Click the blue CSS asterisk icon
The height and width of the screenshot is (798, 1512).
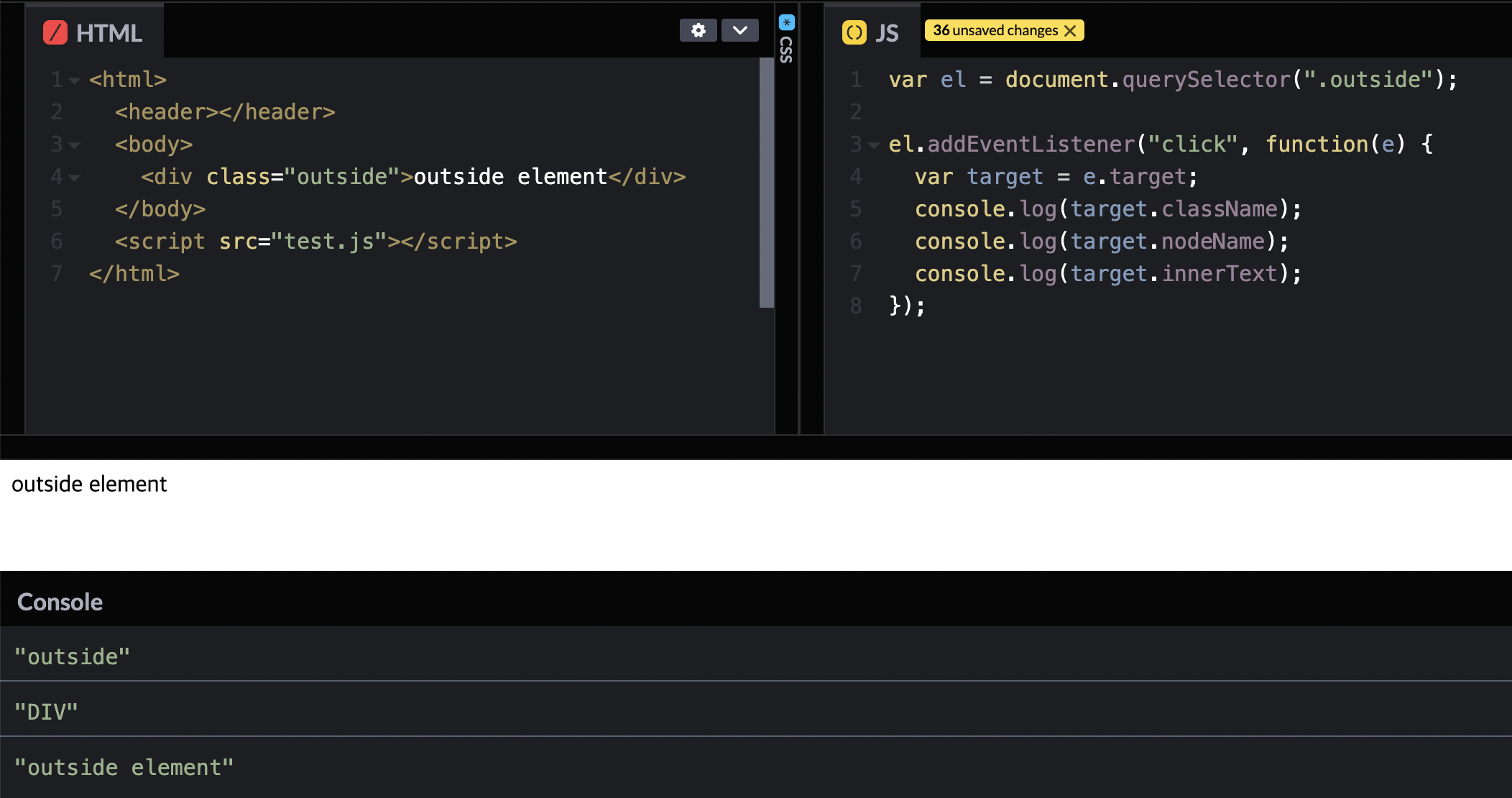tap(787, 22)
